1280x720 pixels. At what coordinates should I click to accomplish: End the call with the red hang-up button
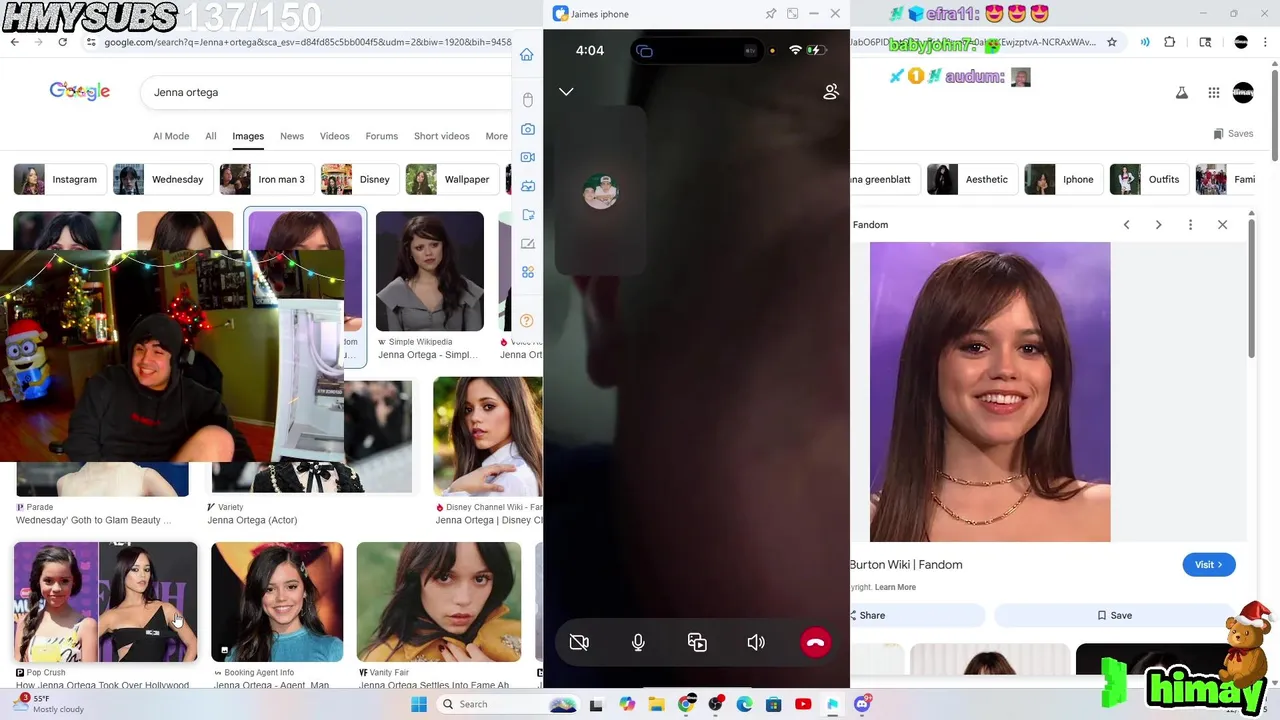[x=815, y=642]
